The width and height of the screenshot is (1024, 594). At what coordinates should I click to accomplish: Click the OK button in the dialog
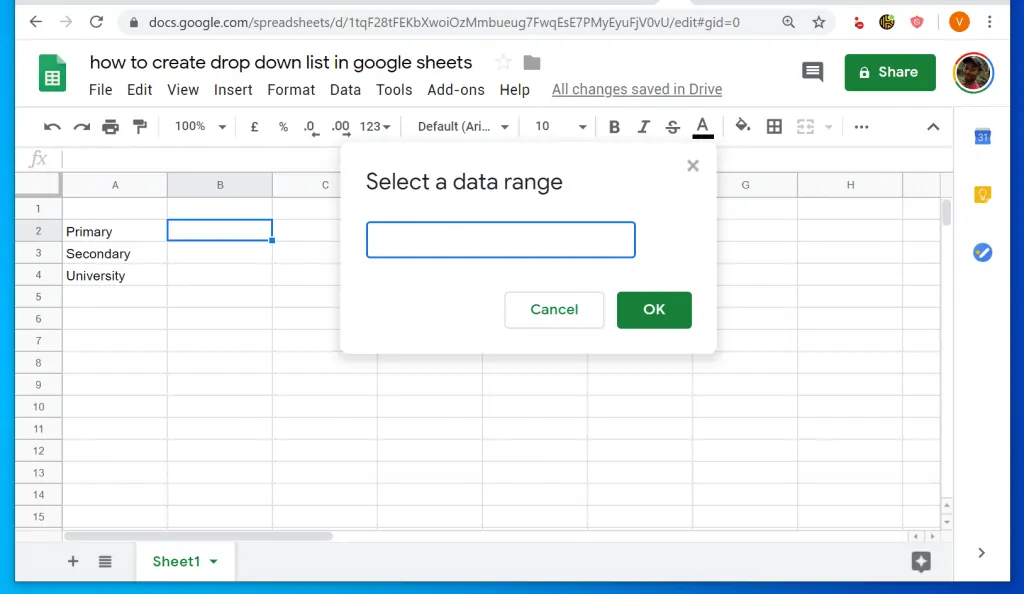[654, 310]
